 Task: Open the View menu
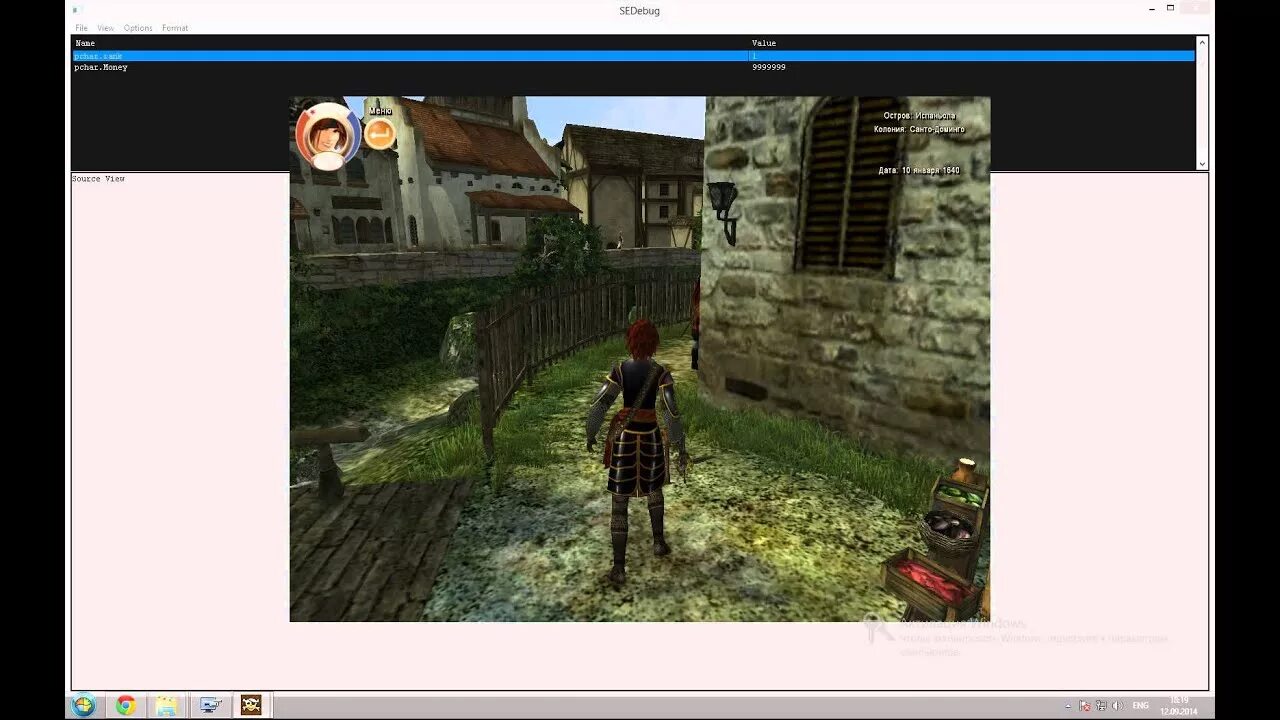105,28
